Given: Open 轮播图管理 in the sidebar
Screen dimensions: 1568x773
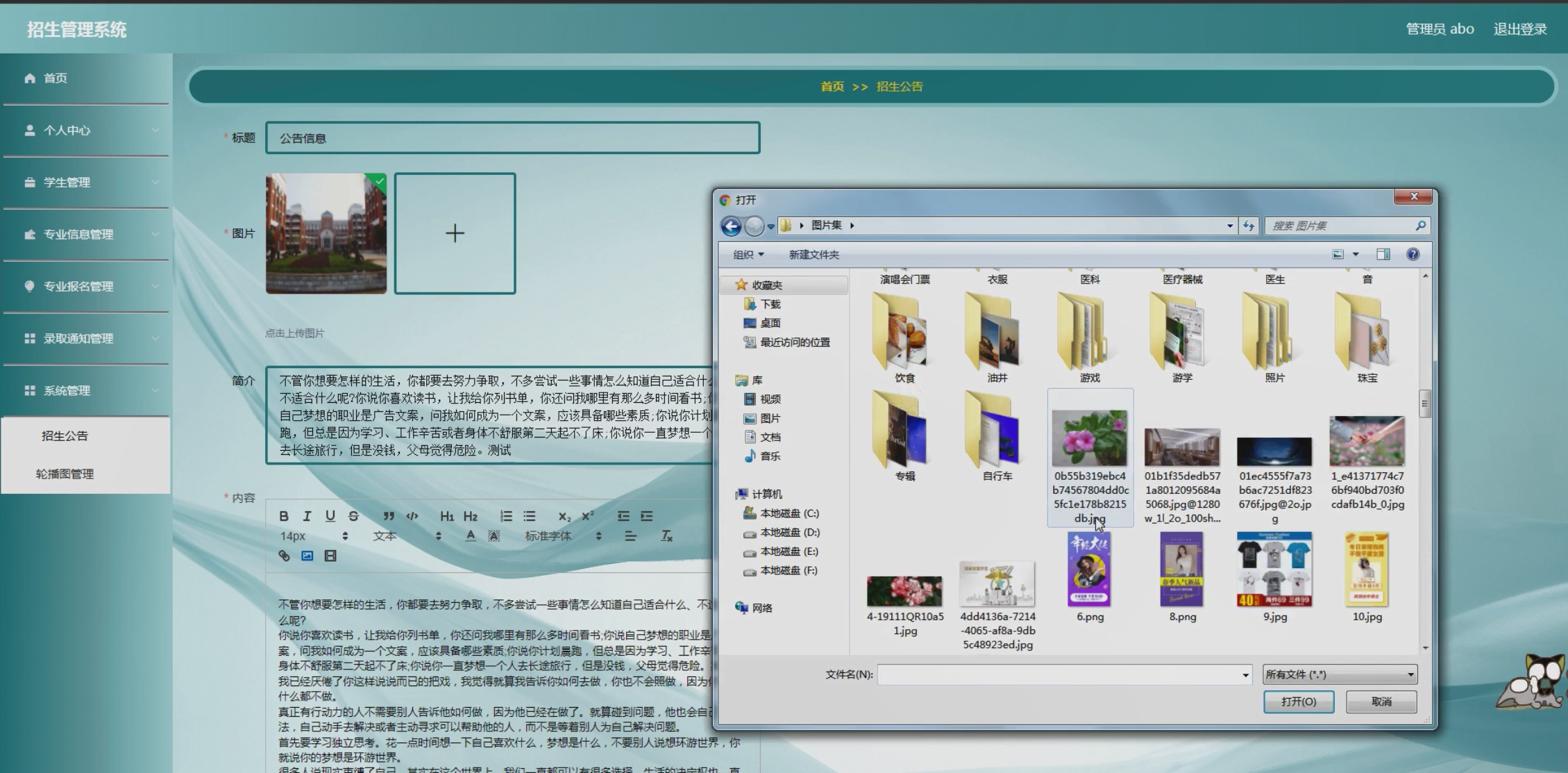Looking at the screenshot, I should point(65,474).
